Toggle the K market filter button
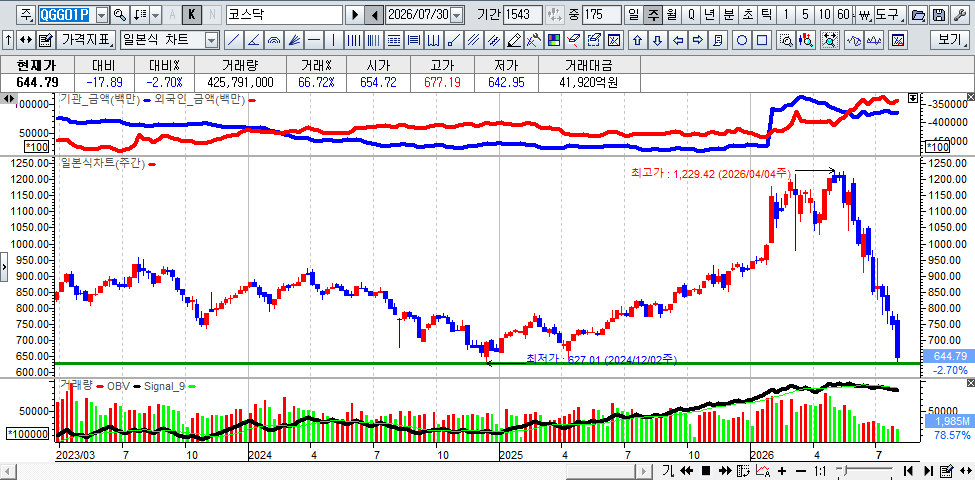Image resolution: width=975 pixels, height=480 pixels. (x=193, y=14)
